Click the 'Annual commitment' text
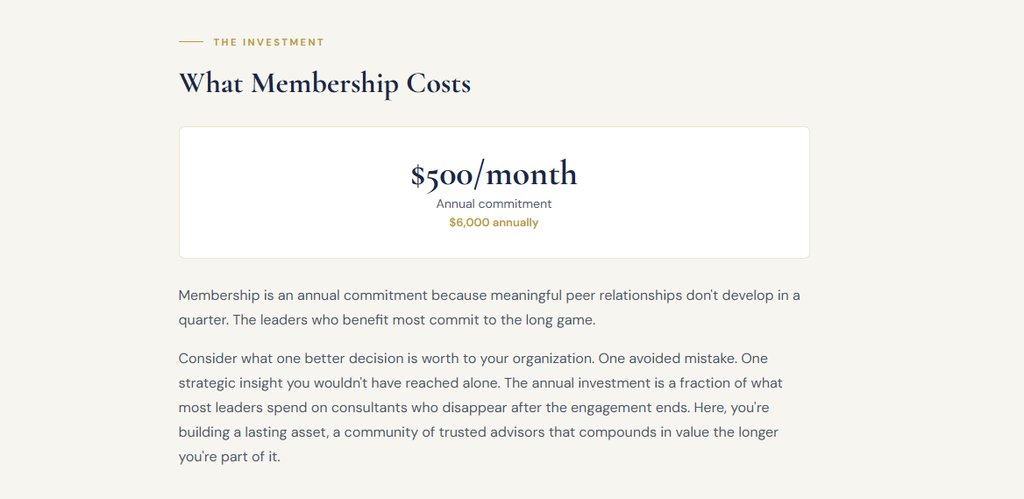 (x=493, y=204)
